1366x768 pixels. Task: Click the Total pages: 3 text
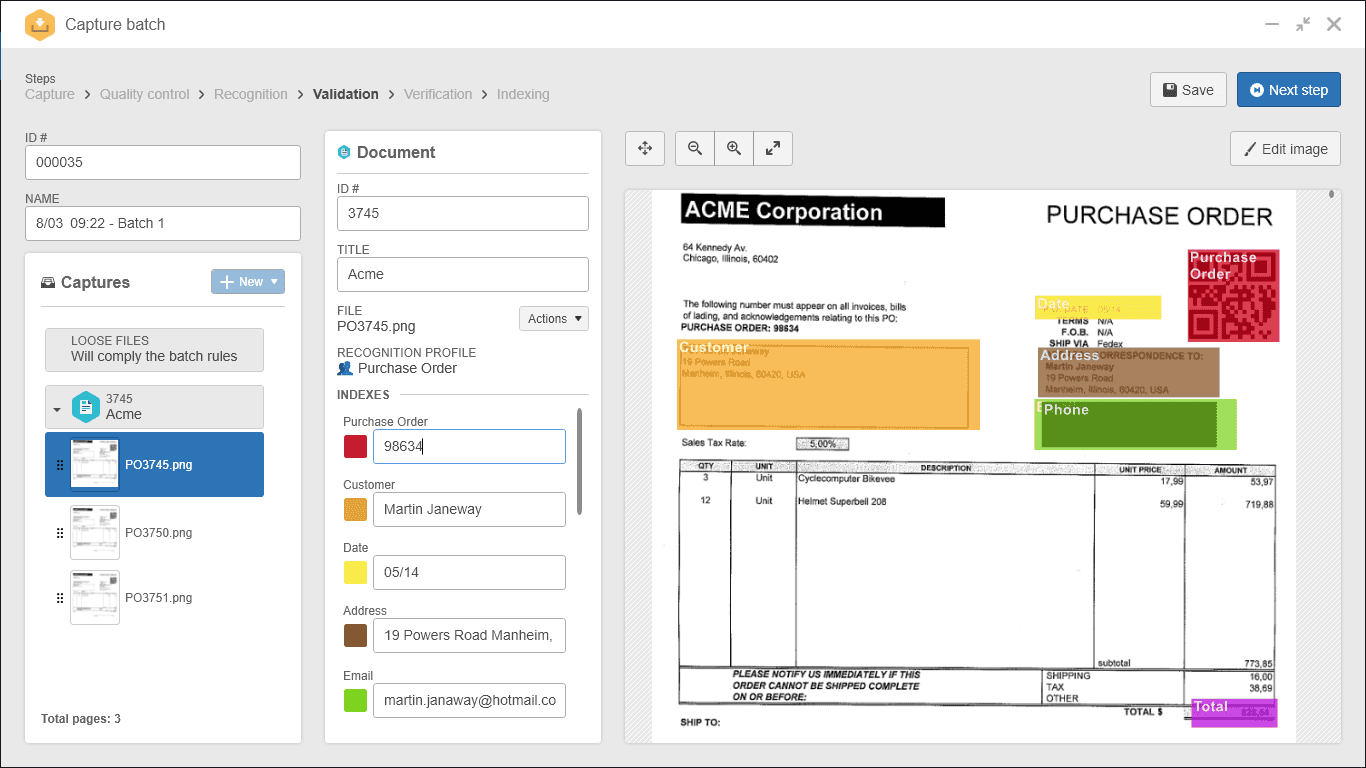81,719
